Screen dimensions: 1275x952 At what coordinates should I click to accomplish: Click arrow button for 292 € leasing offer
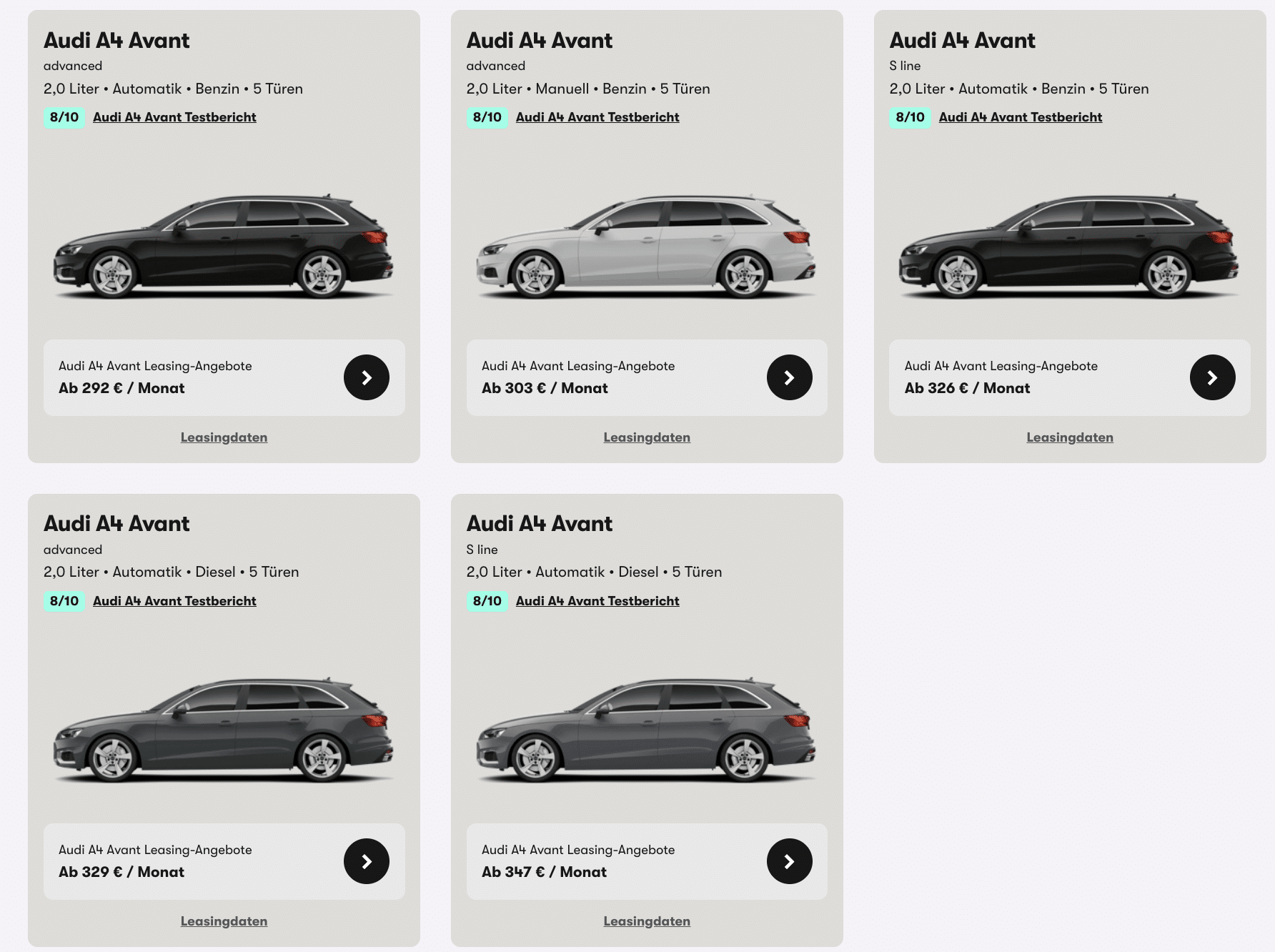pyautogui.click(x=366, y=377)
